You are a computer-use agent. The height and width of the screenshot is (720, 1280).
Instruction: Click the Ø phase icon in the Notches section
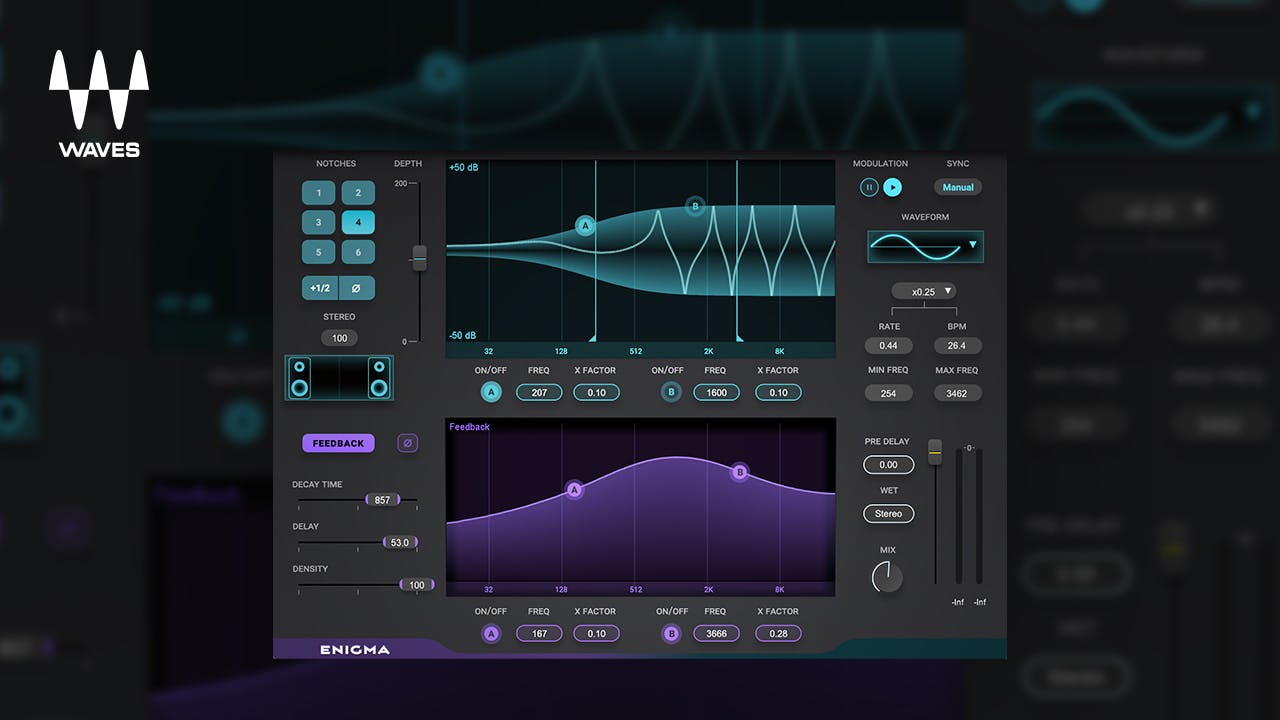358,287
